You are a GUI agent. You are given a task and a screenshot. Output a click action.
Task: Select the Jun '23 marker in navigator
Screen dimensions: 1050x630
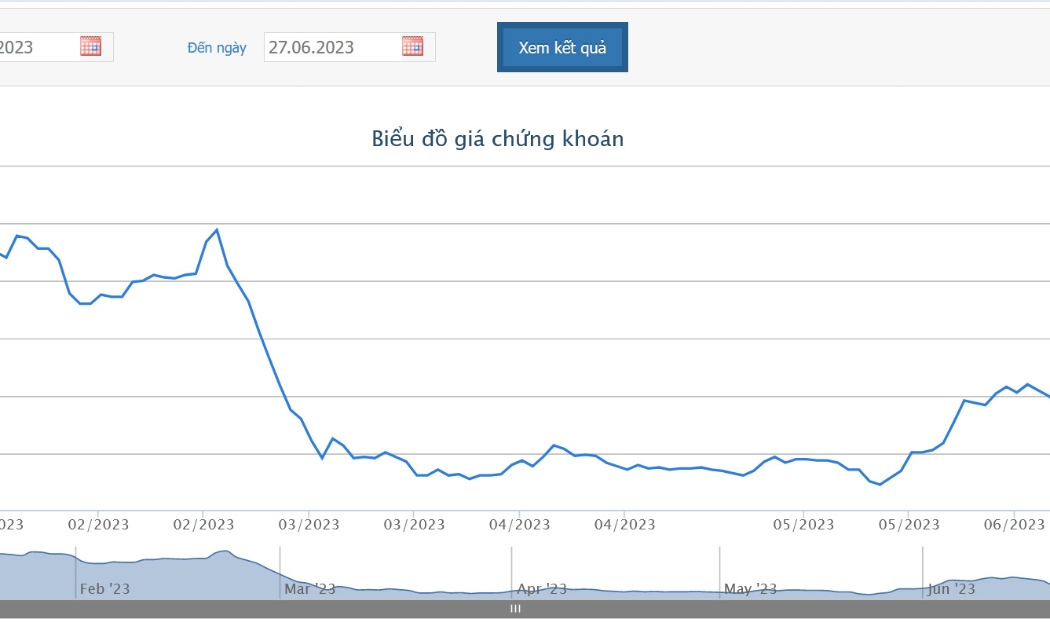951,588
